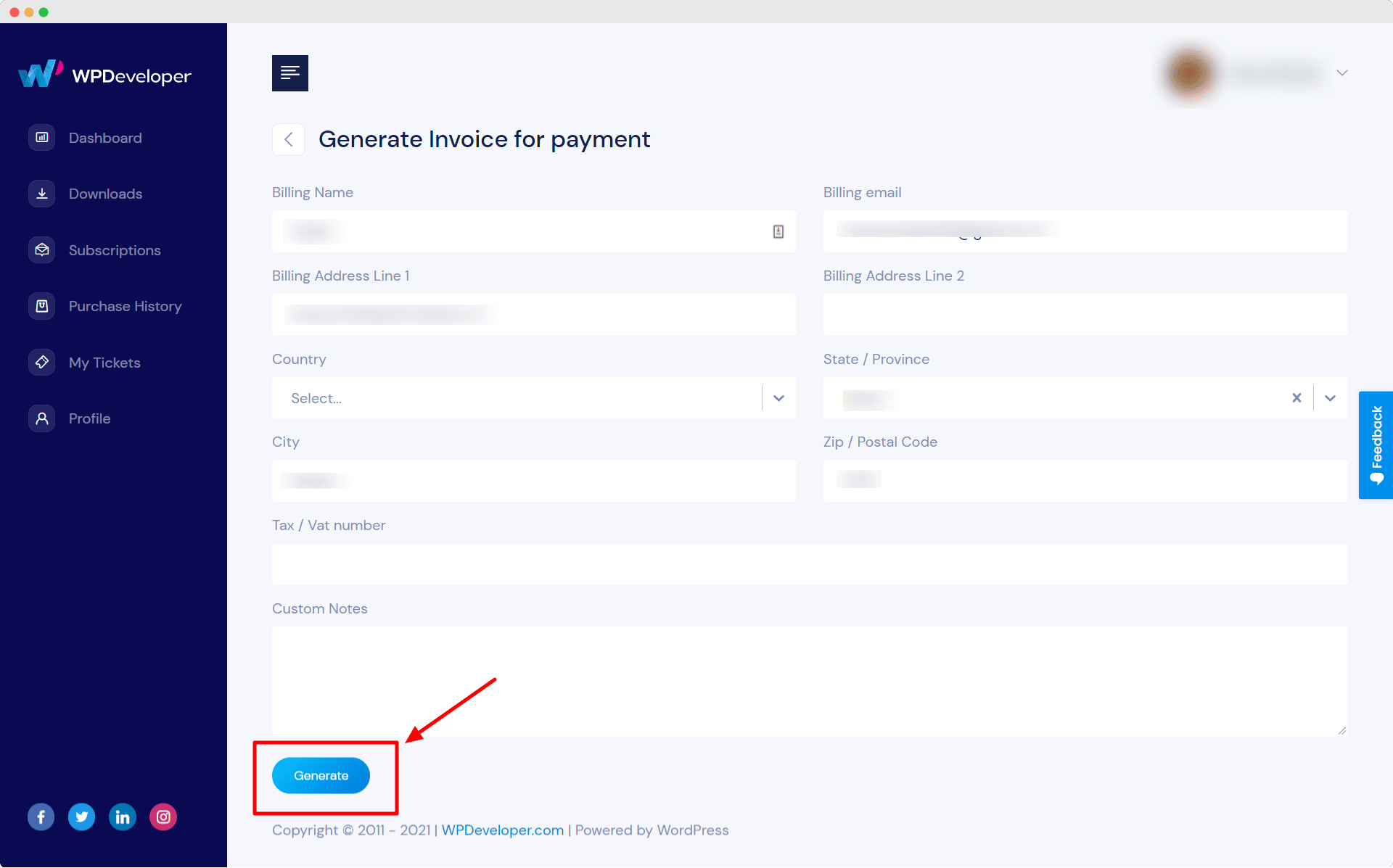Click the Twitter social icon
Image resolution: width=1393 pixels, height=868 pixels.
80,817
